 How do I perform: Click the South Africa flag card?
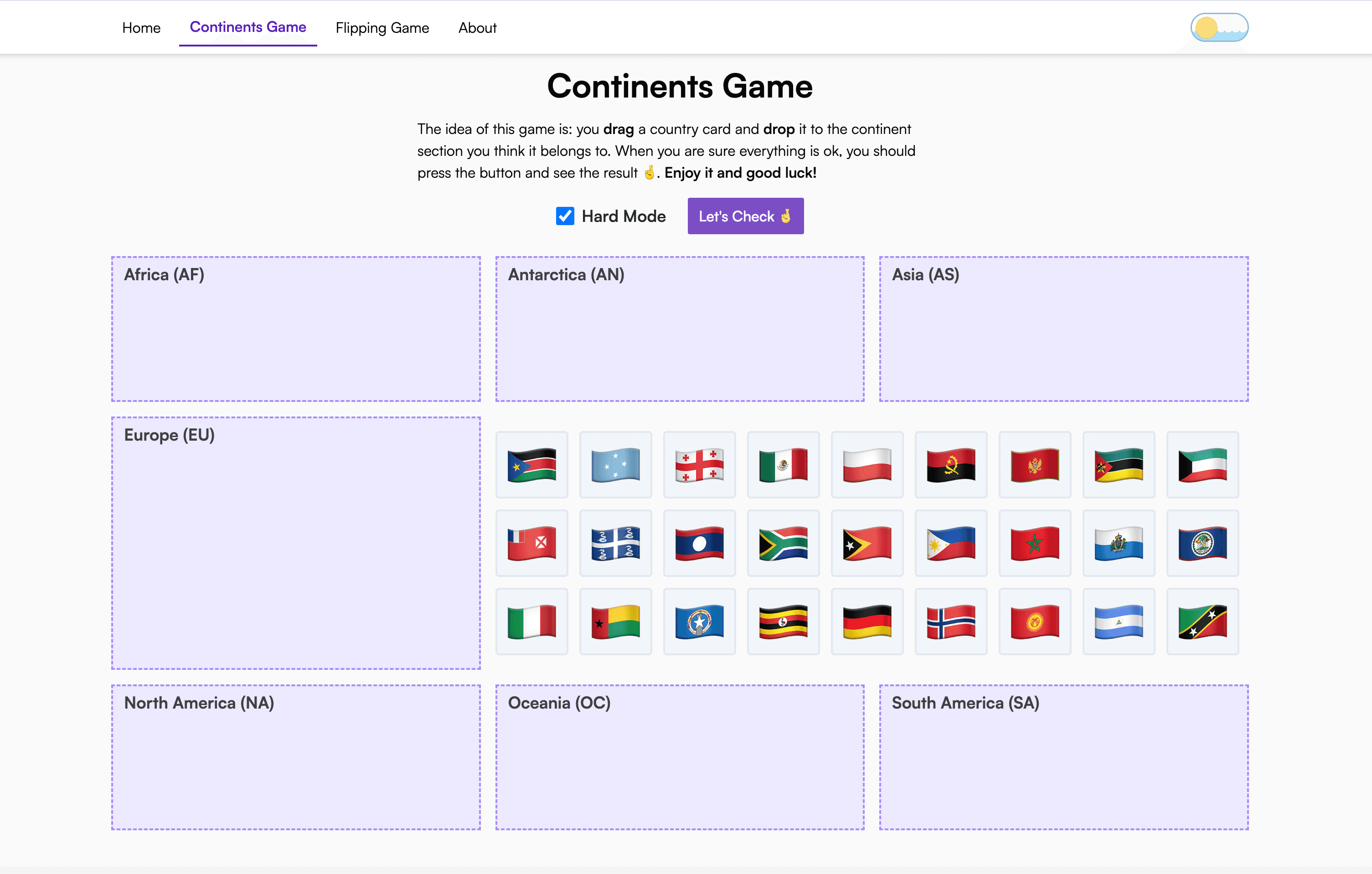[784, 543]
